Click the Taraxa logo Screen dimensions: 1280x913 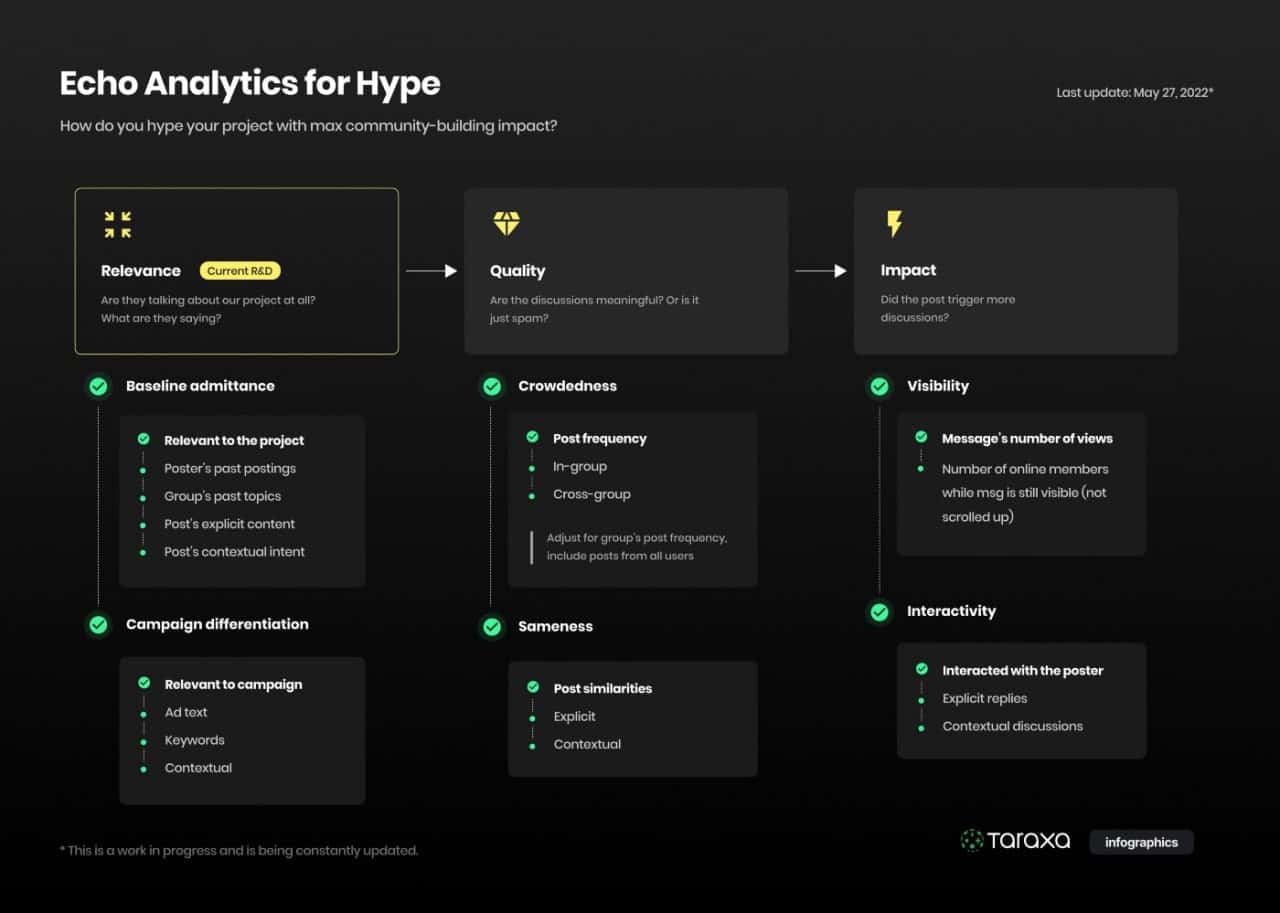click(x=1015, y=840)
